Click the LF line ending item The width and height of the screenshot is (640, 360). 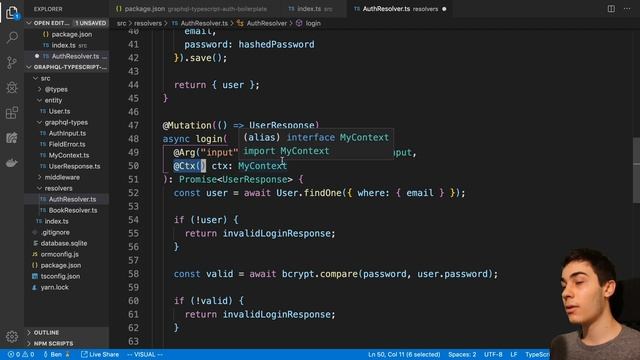pyautogui.click(x=513, y=354)
